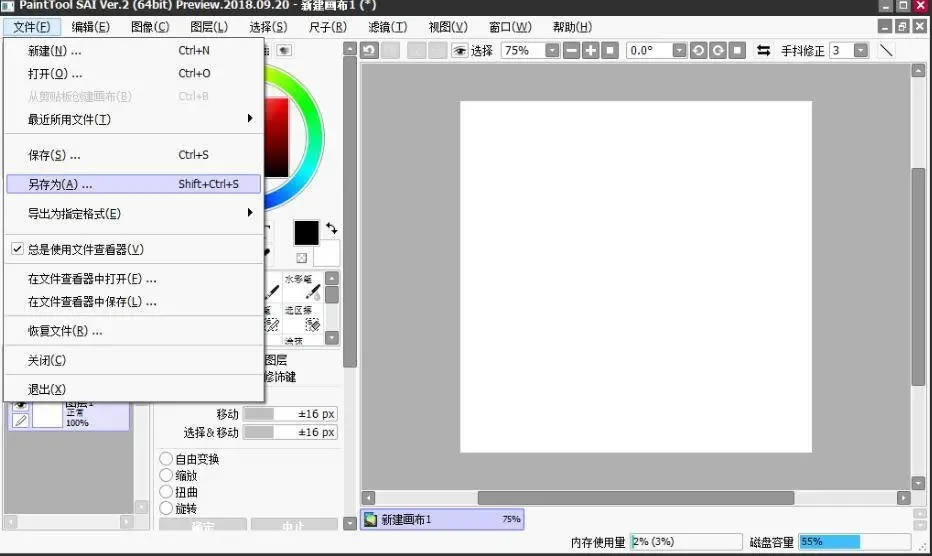932x556 pixels.
Task: Rotate canvas counterclockwise icon
Action: click(x=698, y=51)
